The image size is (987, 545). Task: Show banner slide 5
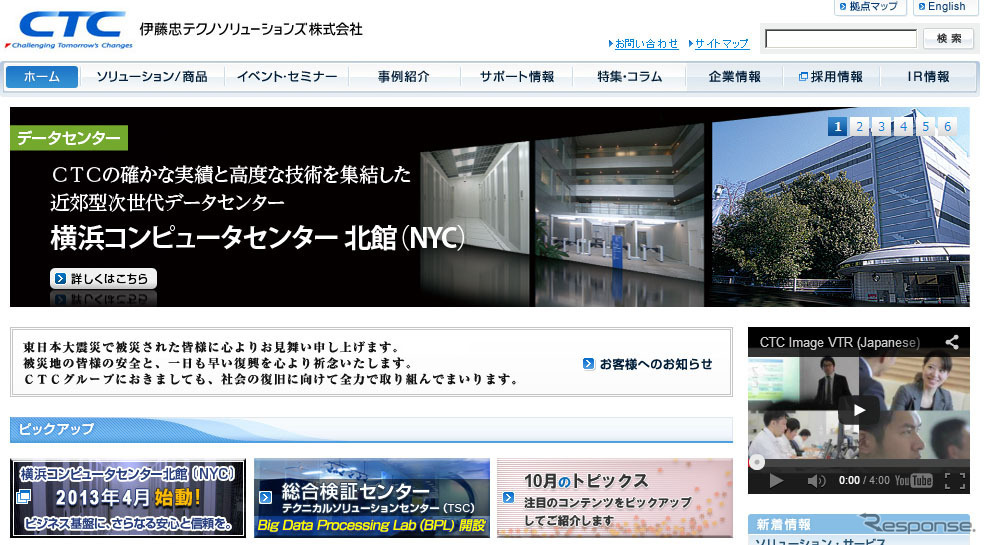[925, 126]
